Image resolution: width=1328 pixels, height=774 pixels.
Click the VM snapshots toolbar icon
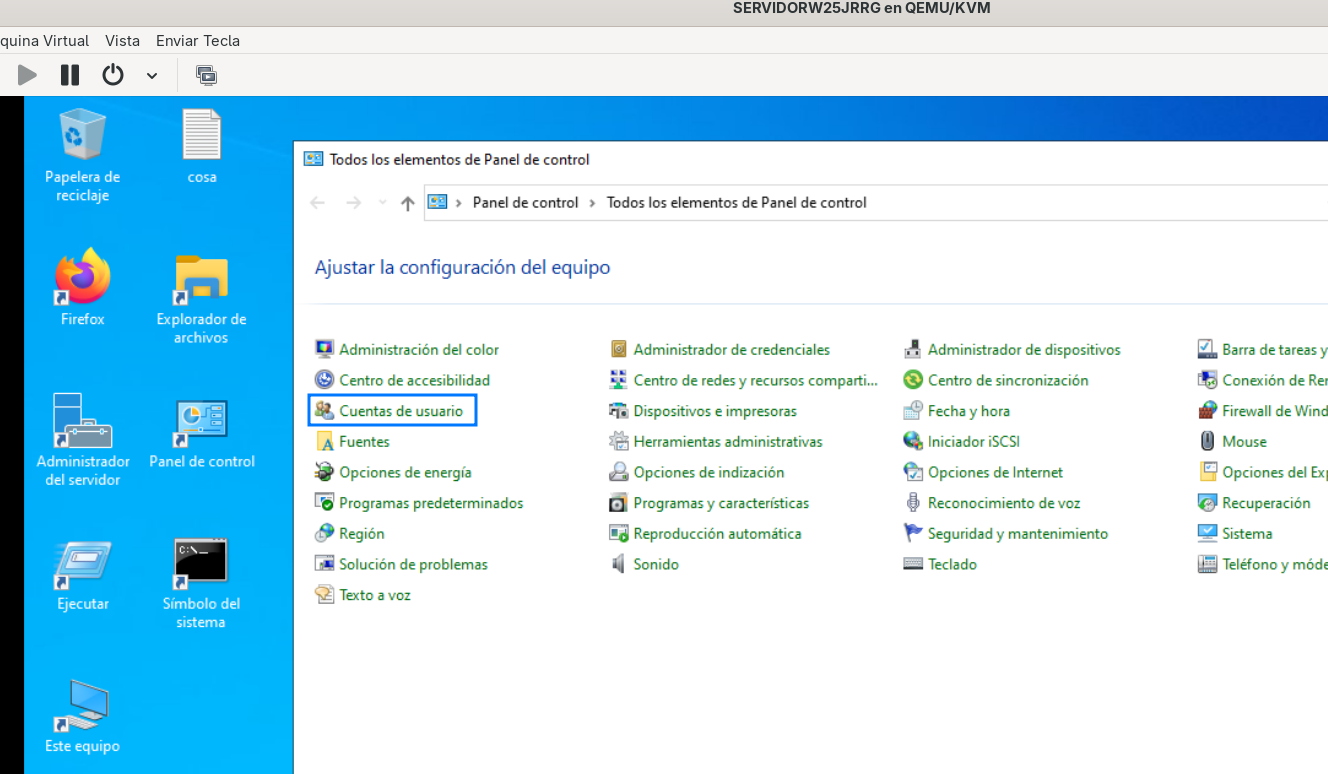206,75
